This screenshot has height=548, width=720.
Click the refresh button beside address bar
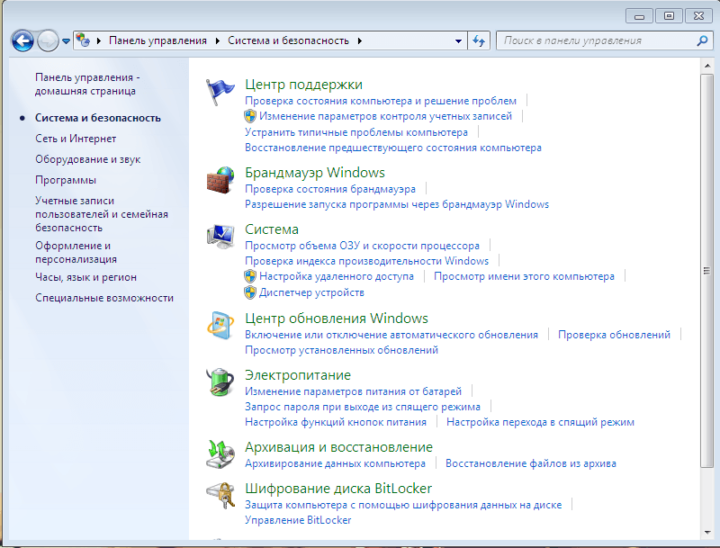point(479,41)
